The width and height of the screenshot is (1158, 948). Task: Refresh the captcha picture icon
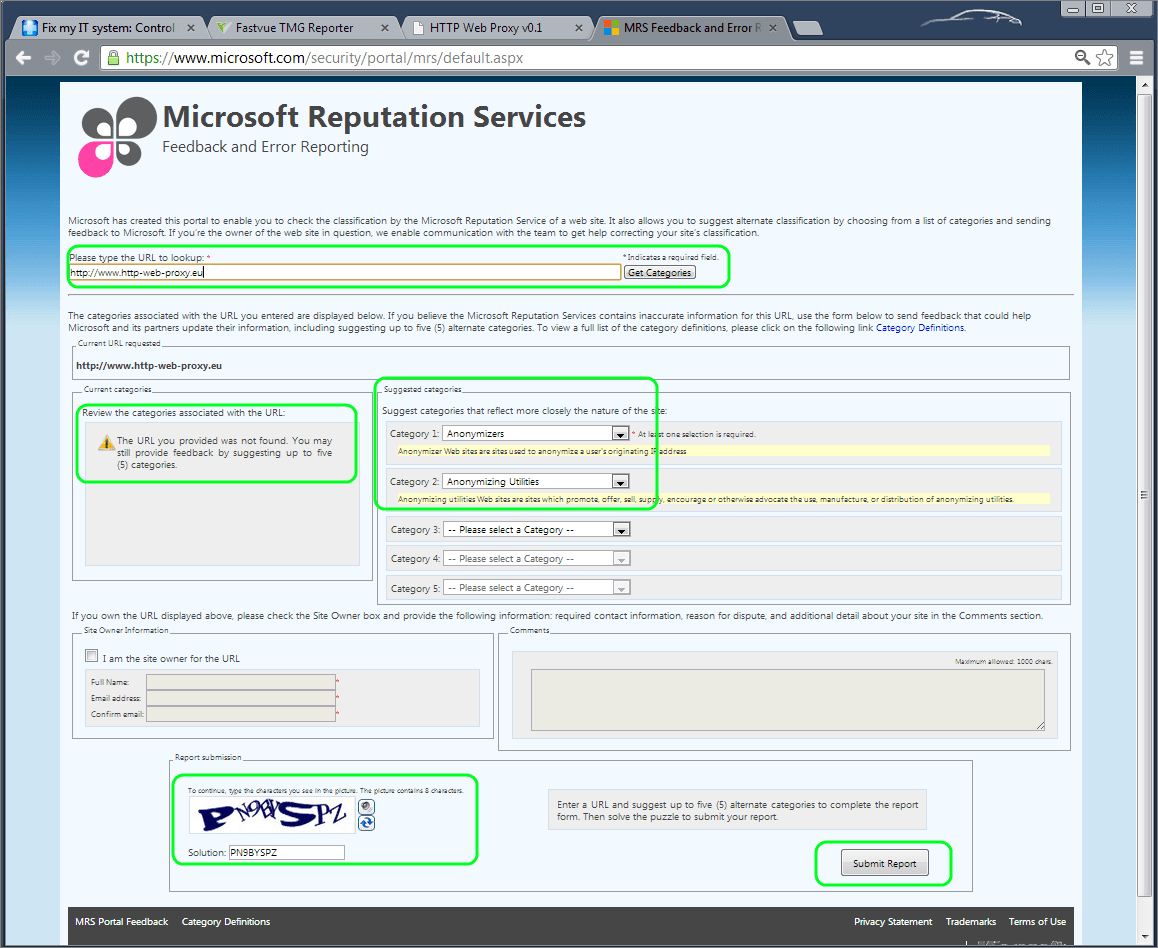(366, 823)
